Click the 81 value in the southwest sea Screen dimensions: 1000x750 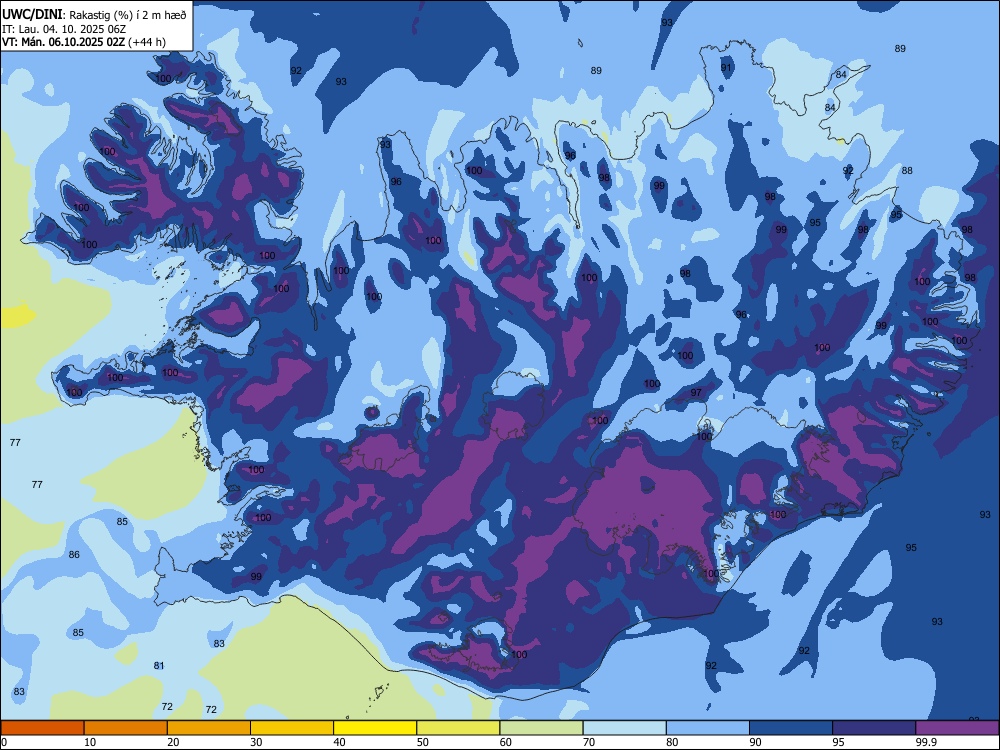pyautogui.click(x=159, y=665)
